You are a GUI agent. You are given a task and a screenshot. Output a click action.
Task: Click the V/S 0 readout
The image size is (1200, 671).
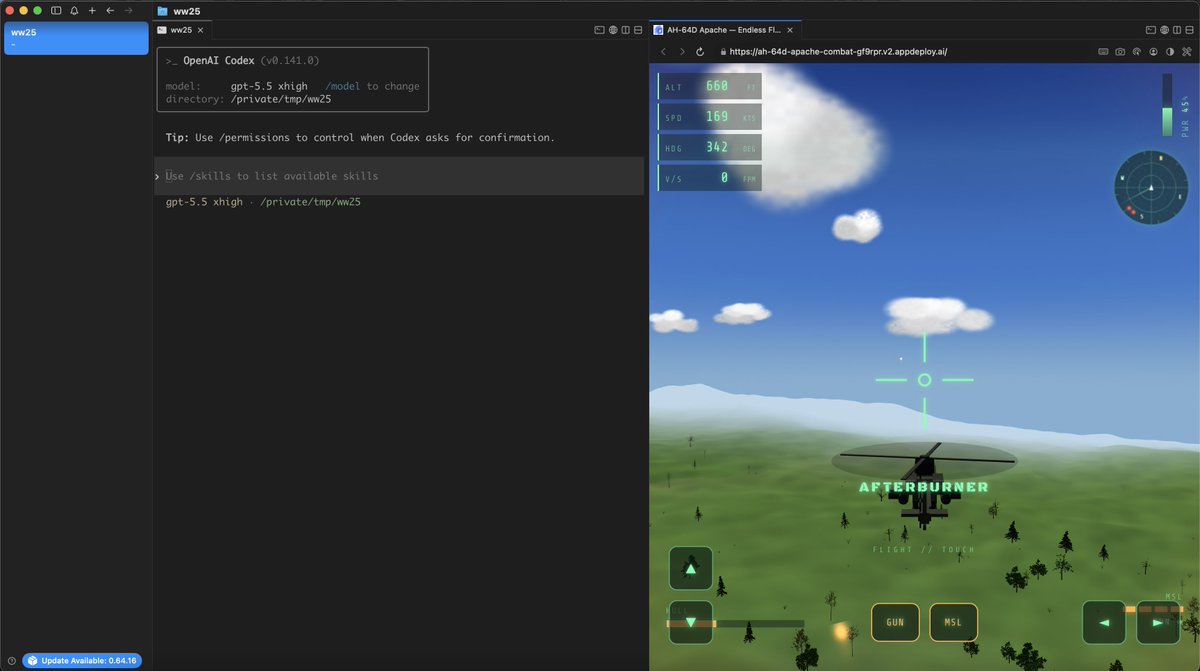[709, 179]
